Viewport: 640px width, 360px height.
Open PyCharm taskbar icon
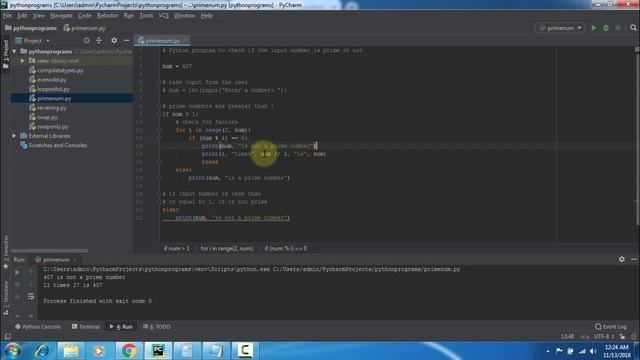tap(158, 351)
